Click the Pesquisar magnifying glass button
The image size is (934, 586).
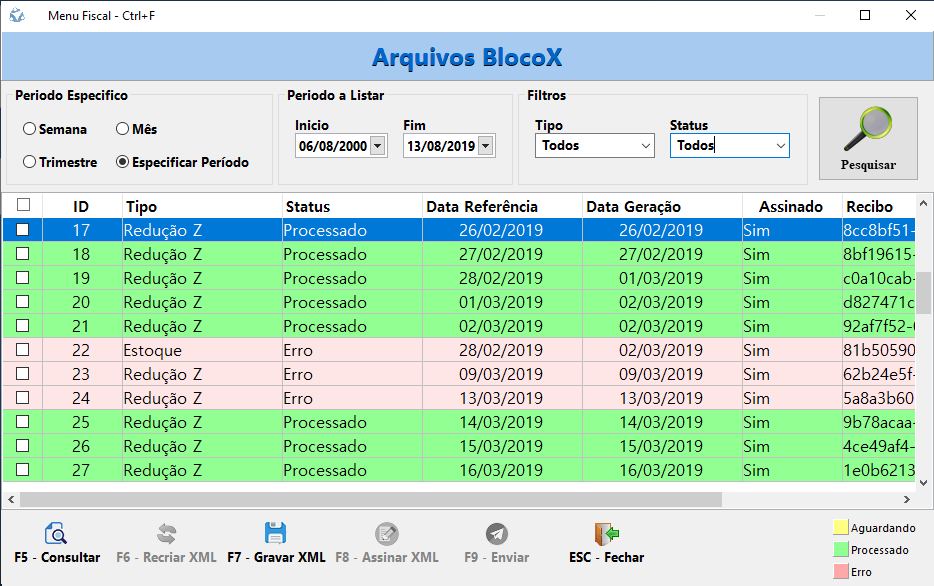click(867, 138)
